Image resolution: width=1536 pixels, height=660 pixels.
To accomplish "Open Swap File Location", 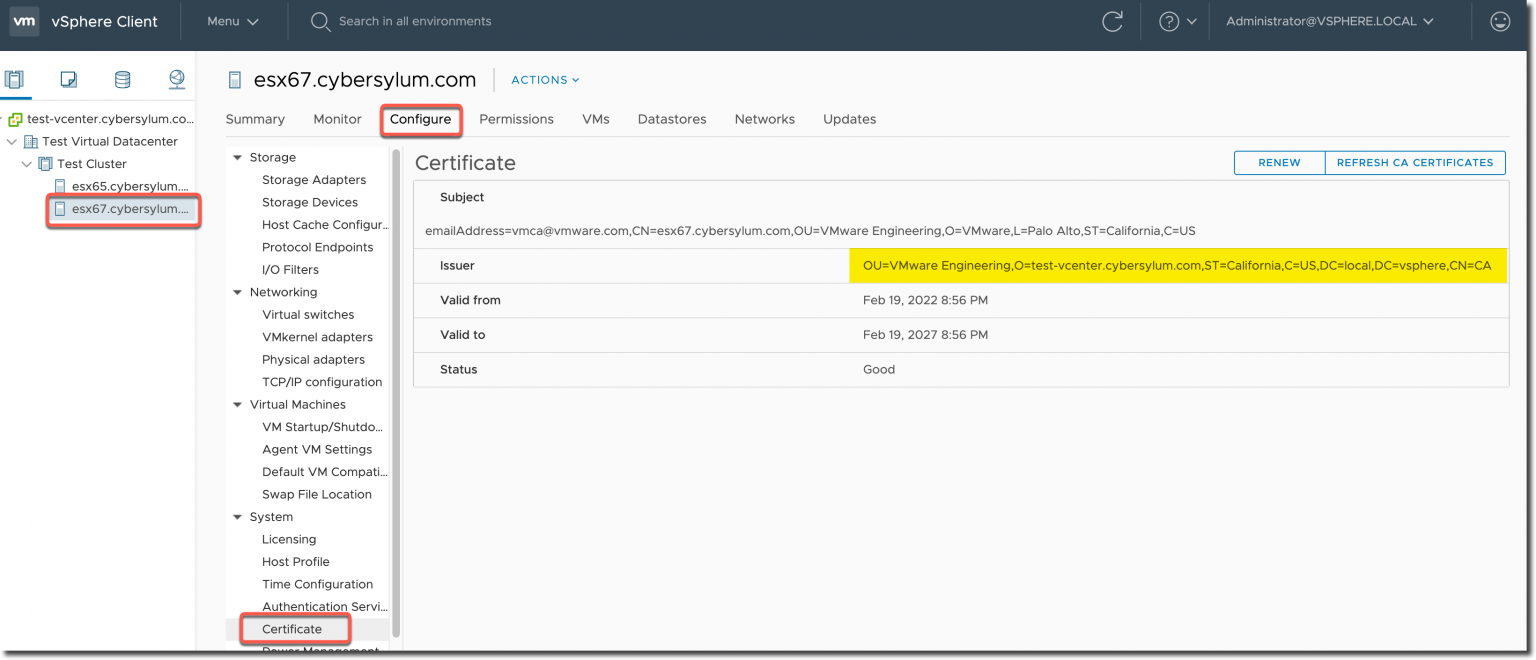I will [317, 495].
